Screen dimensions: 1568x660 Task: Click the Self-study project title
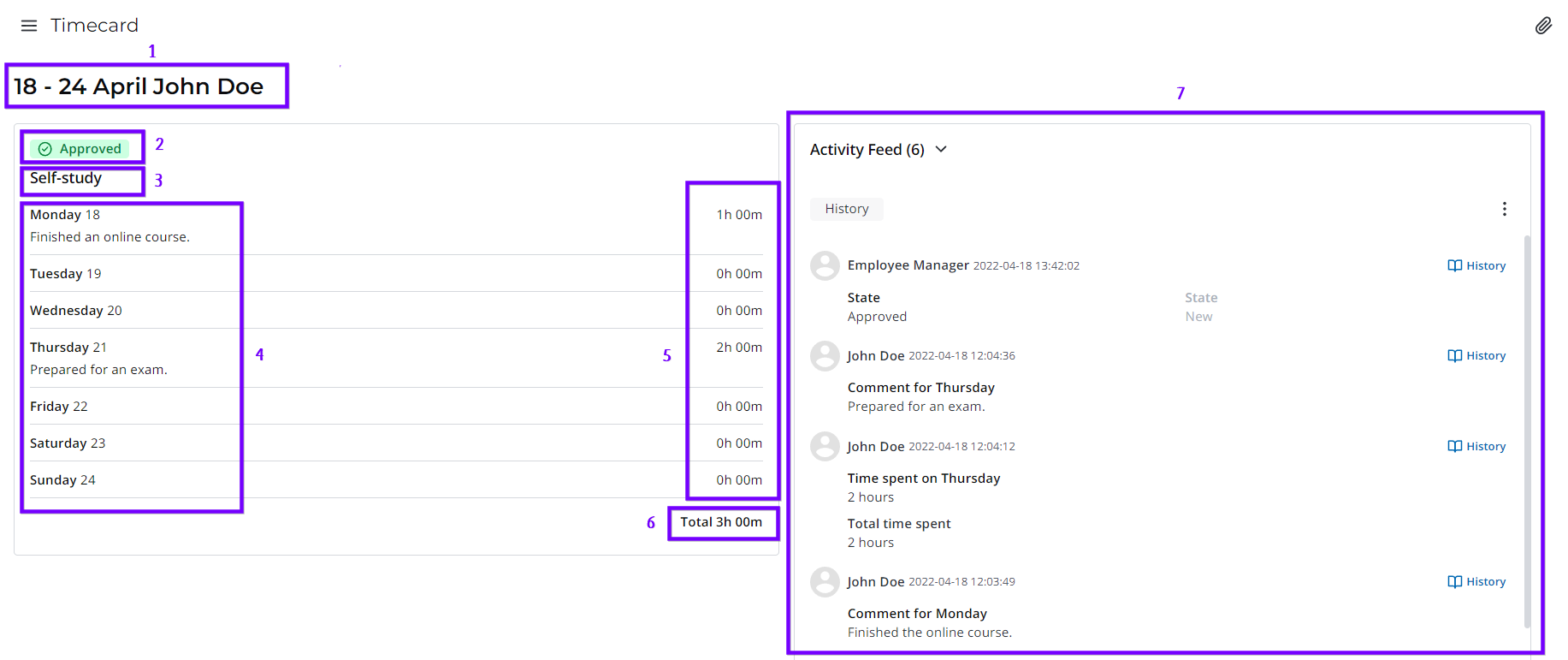click(66, 178)
